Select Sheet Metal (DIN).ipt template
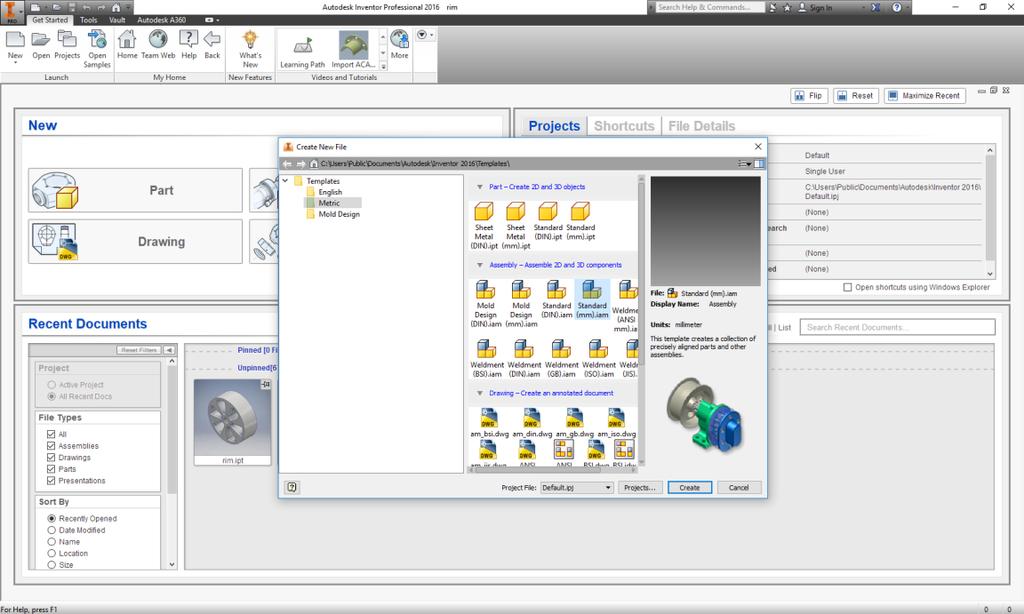The image size is (1024, 614). coord(484,226)
